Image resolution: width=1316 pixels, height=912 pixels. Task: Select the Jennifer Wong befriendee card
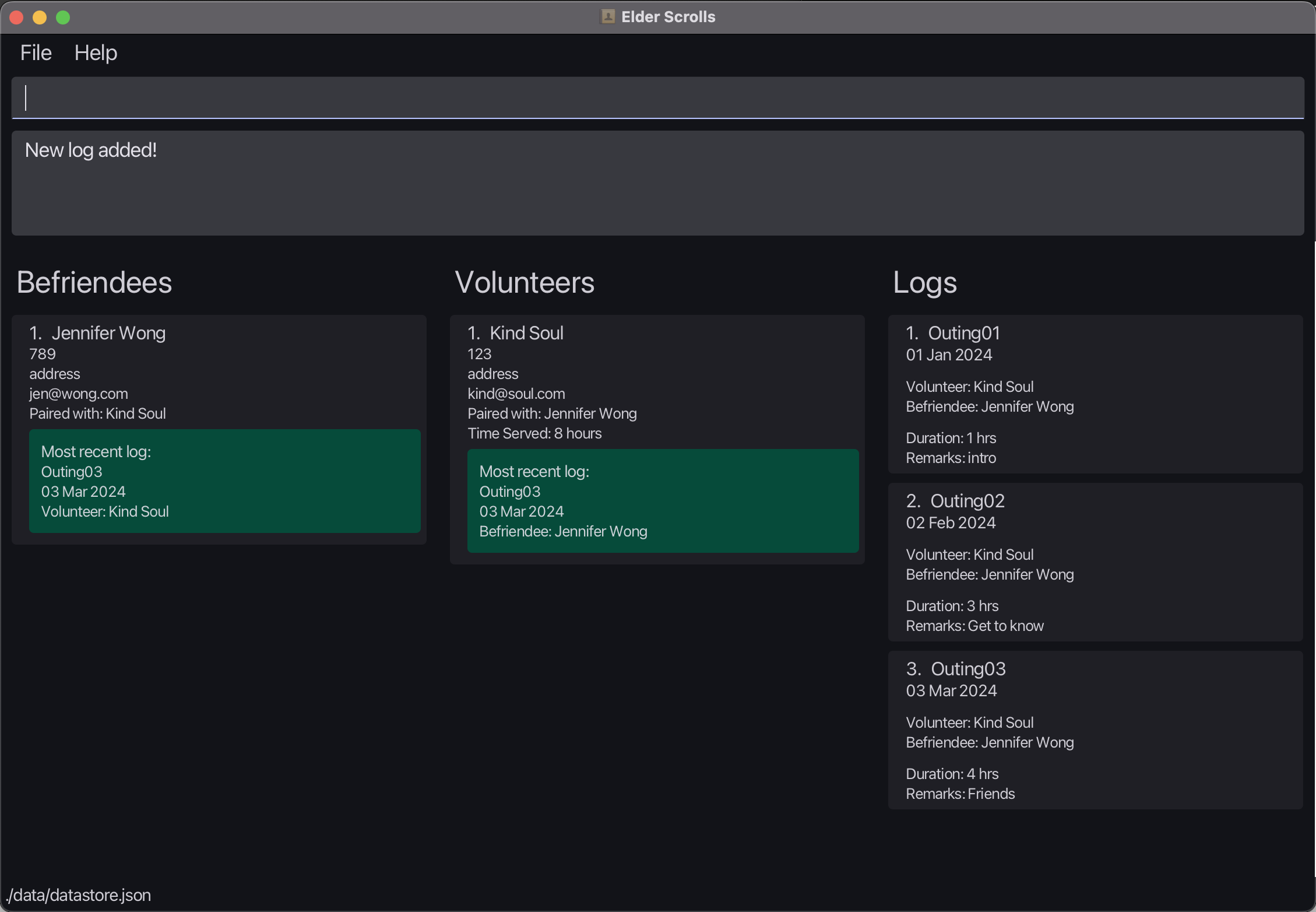(x=219, y=365)
